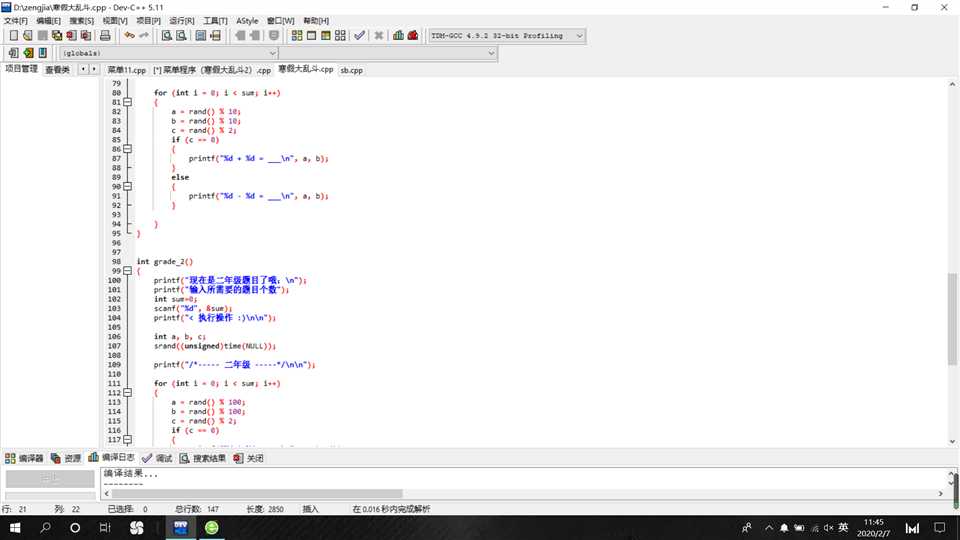Viewport: 960px width, 540px height.
Task: Switch to the 菜单程序(寒假大乱斗2).cpp tab
Action: 212,70
